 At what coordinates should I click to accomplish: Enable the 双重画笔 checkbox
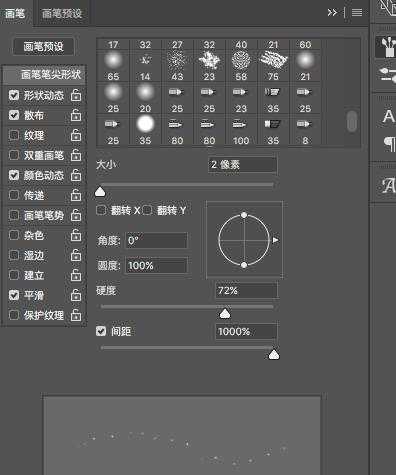point(14,155)
